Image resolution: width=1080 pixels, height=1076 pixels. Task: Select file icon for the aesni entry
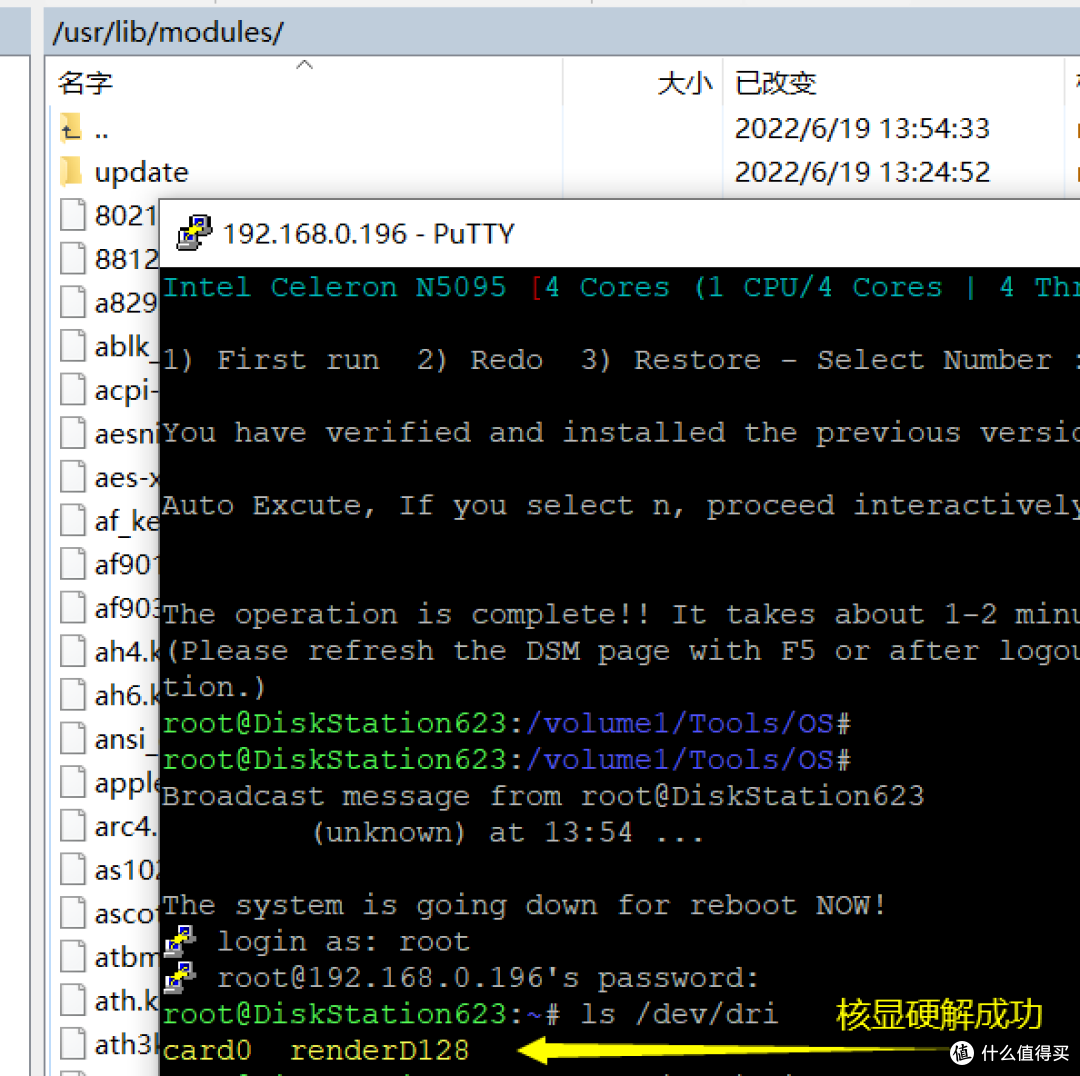pos(72,433)
